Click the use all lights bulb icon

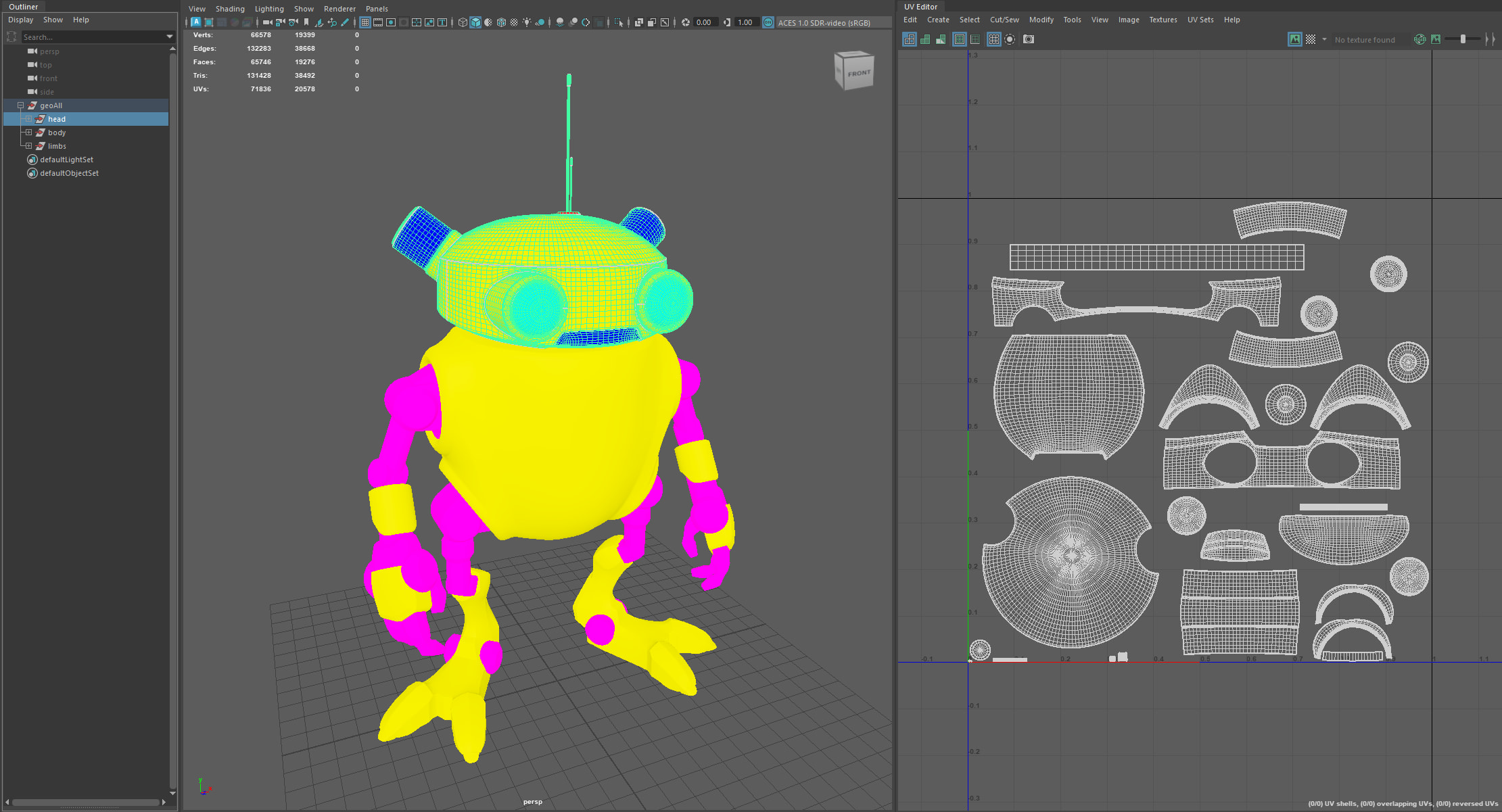(x=527, y=22)
